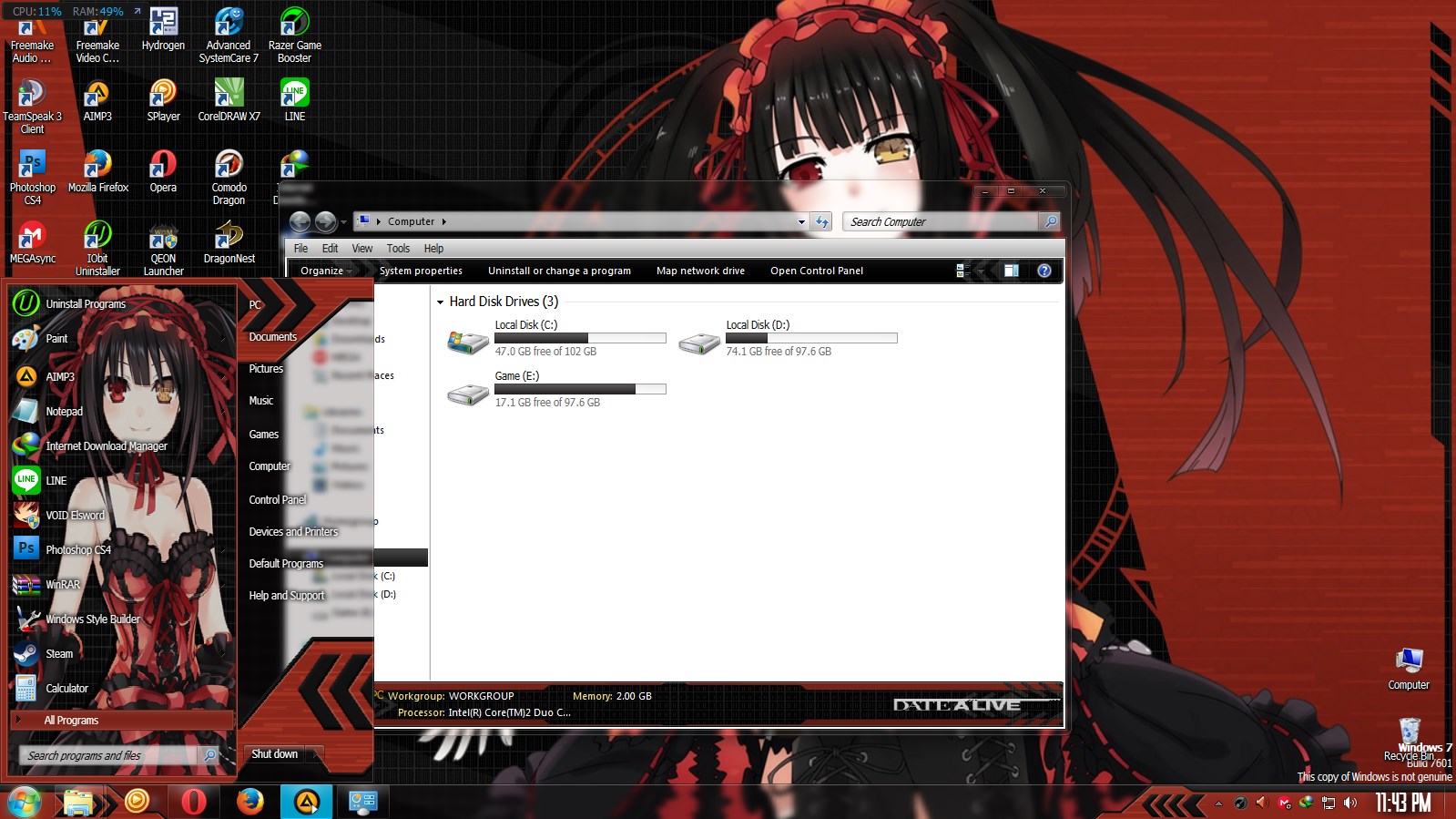The height and width of the screenshot is (819, 1456).
Task: Open Tools menu in Explorer
Action: click(398, 248)
